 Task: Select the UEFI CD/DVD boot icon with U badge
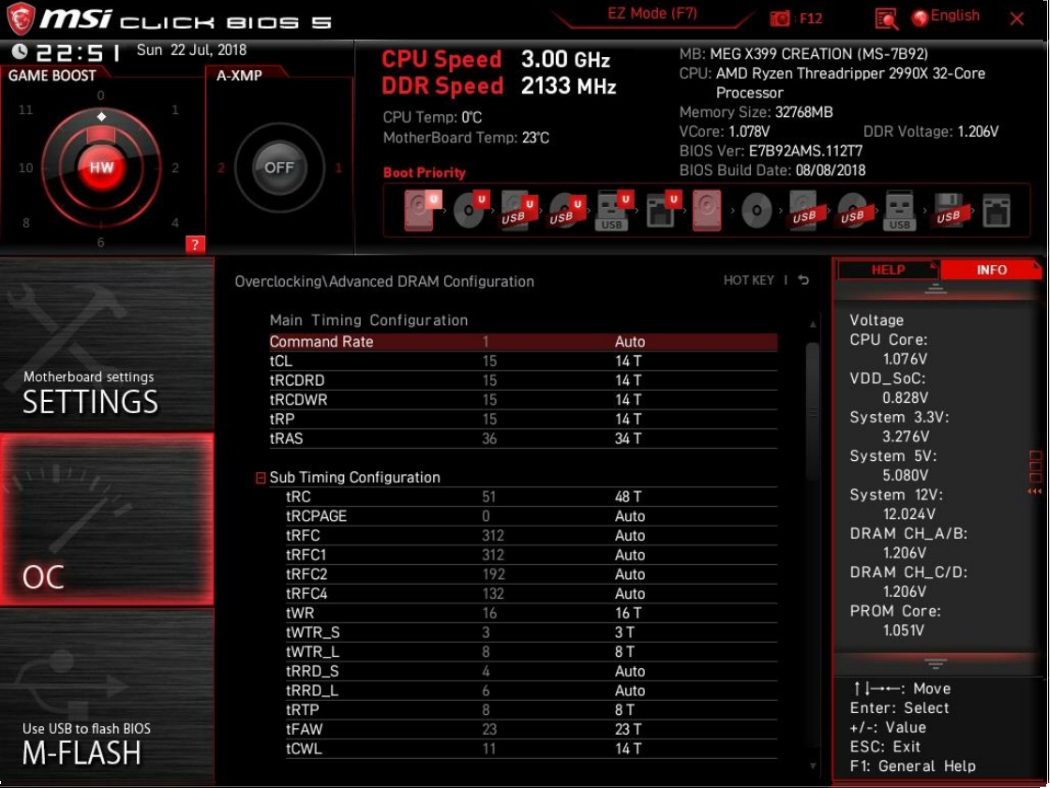pyautogui.click(x=471, y=210)
